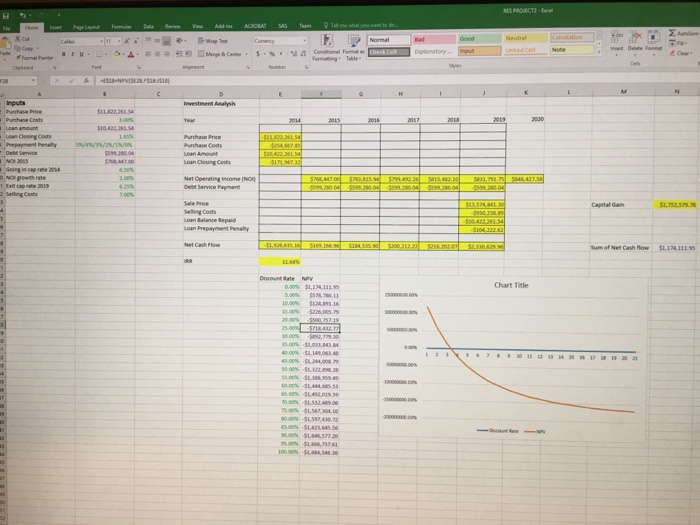Switch to the Data tab
This screenshot has width=700, height=525.
tap(148, 27)
